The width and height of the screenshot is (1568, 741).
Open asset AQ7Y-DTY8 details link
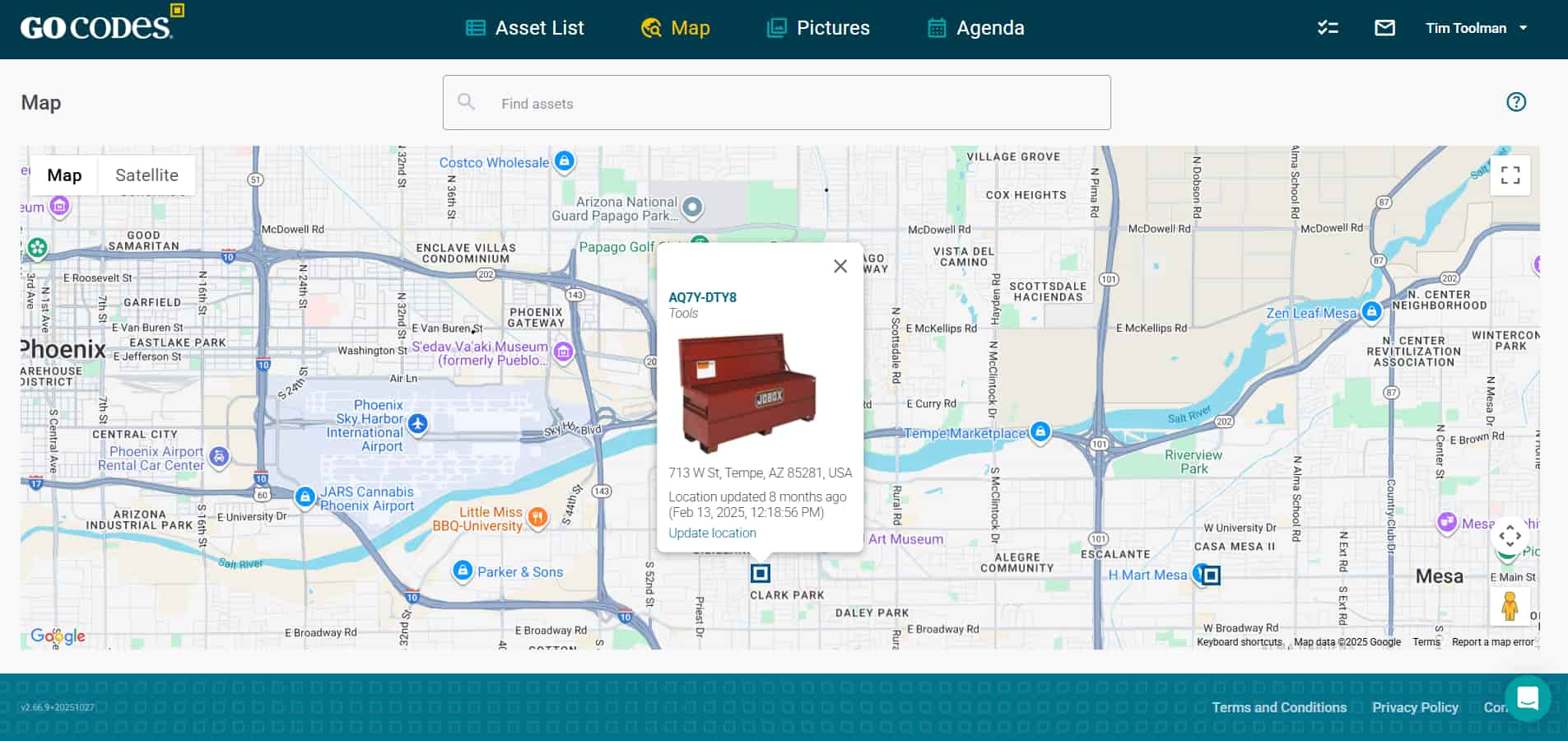[702, 297]
